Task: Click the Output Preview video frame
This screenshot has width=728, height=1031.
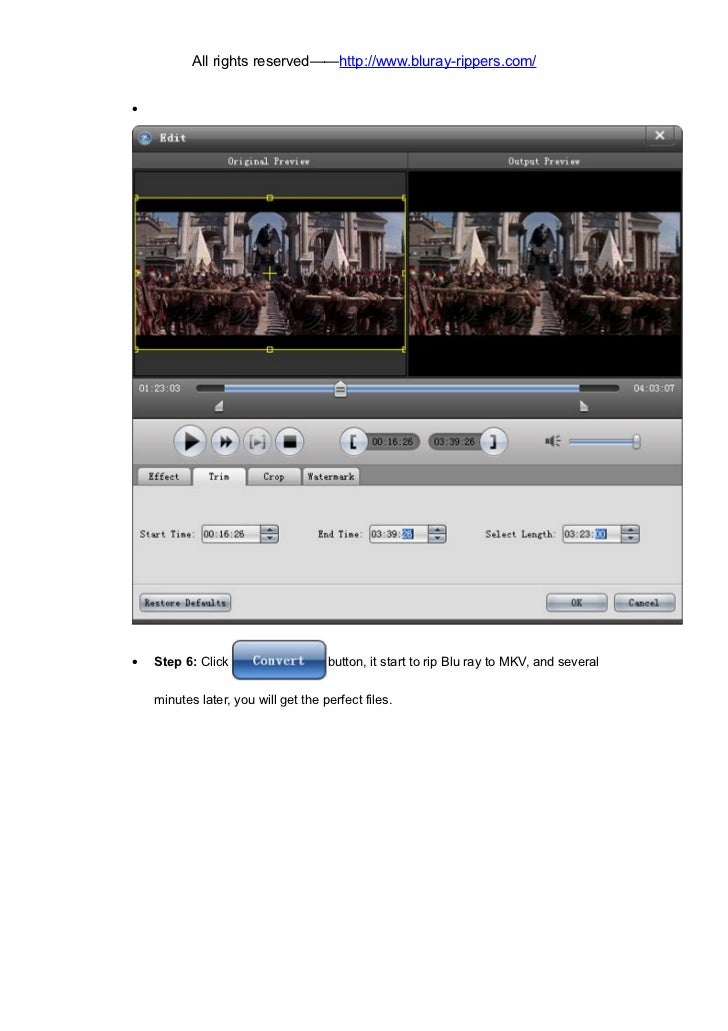Action: pyautogui.click(x=545, y=274)
